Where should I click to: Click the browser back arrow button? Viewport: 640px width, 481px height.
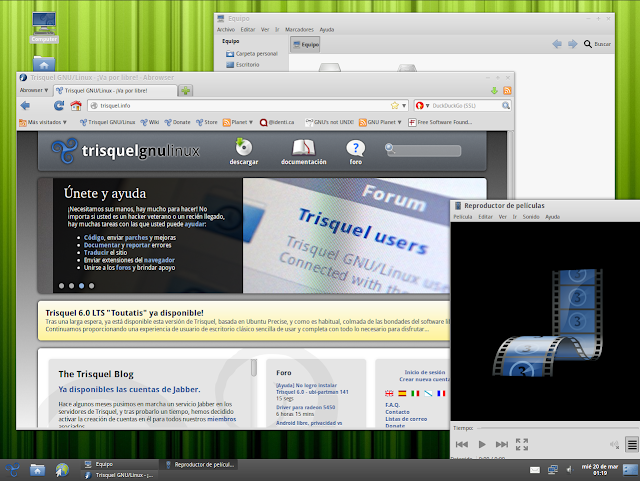tap(25, 106)
